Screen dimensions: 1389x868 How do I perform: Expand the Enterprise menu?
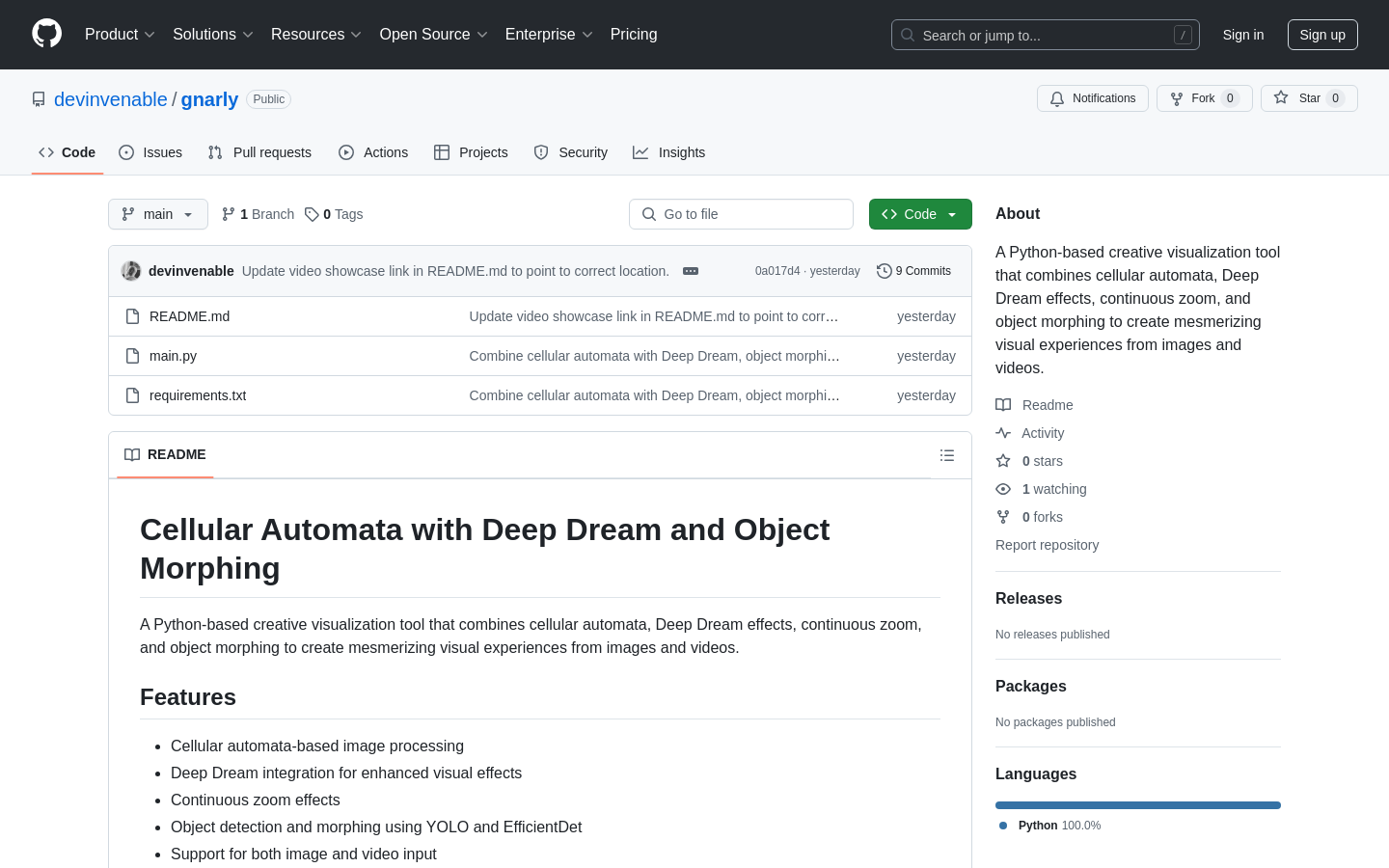[549, 35]
